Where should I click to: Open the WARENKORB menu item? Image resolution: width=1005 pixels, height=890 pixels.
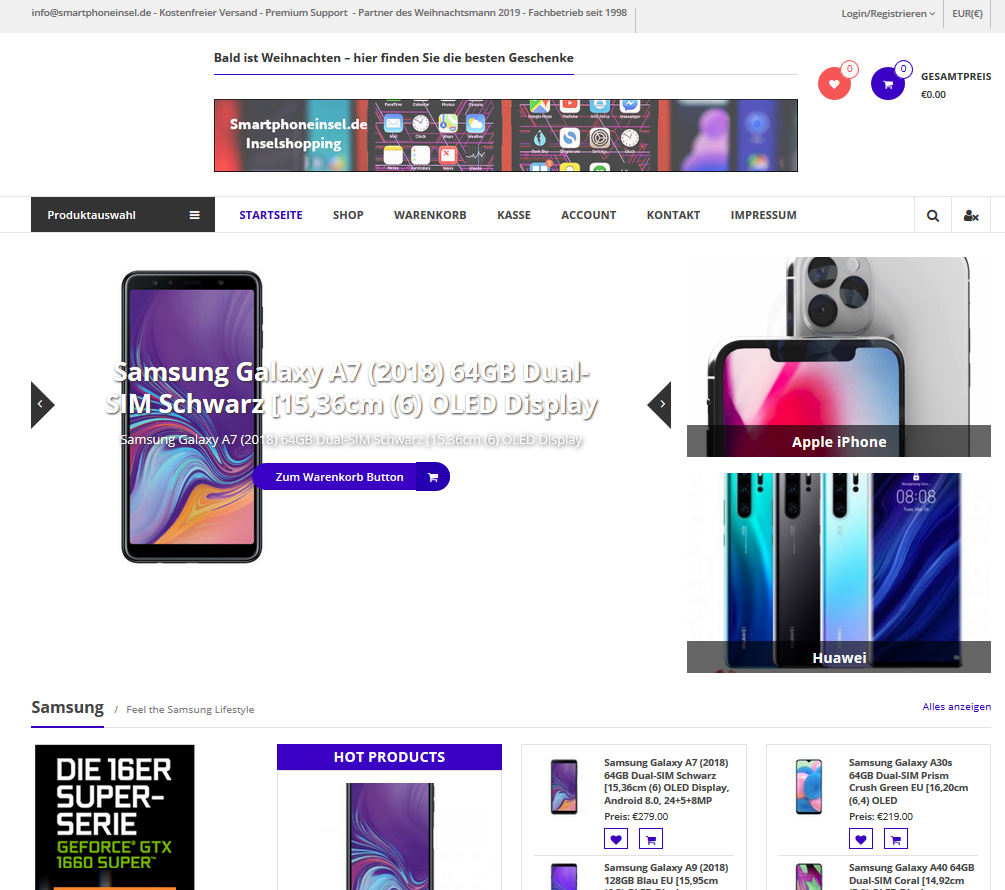click(430, 215)
